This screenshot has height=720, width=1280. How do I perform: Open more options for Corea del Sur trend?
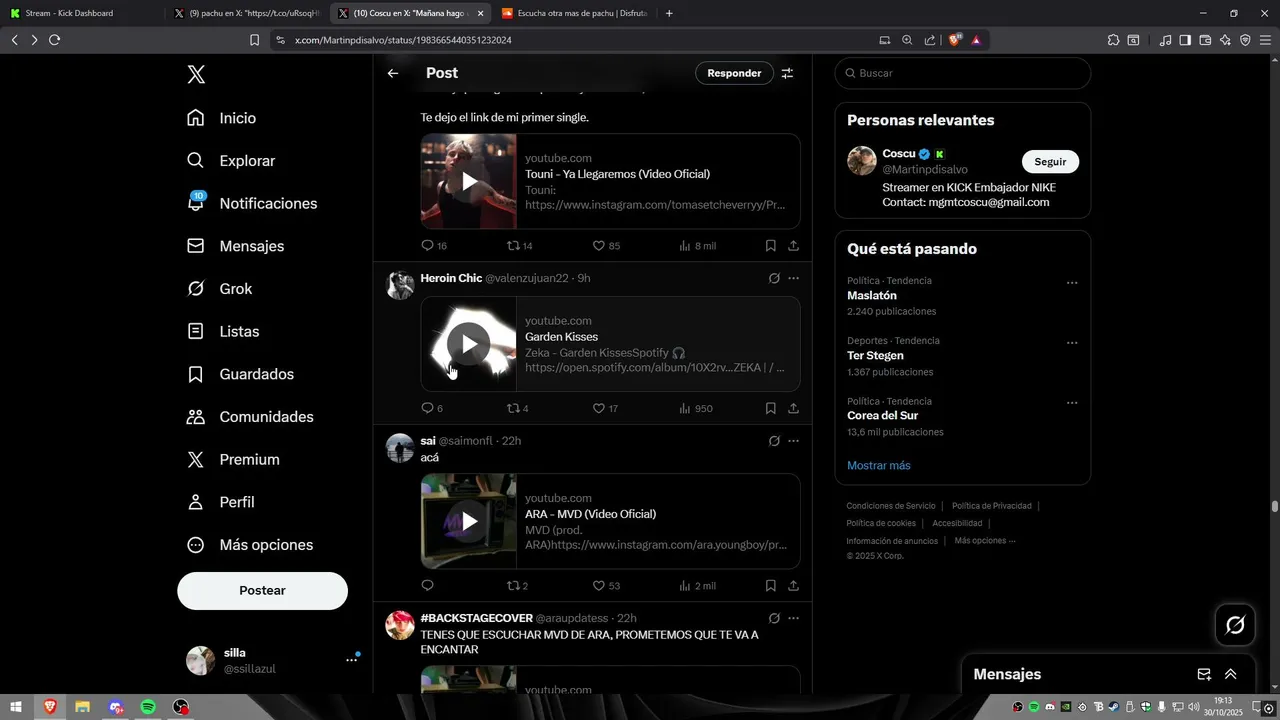pos(1072,403)
